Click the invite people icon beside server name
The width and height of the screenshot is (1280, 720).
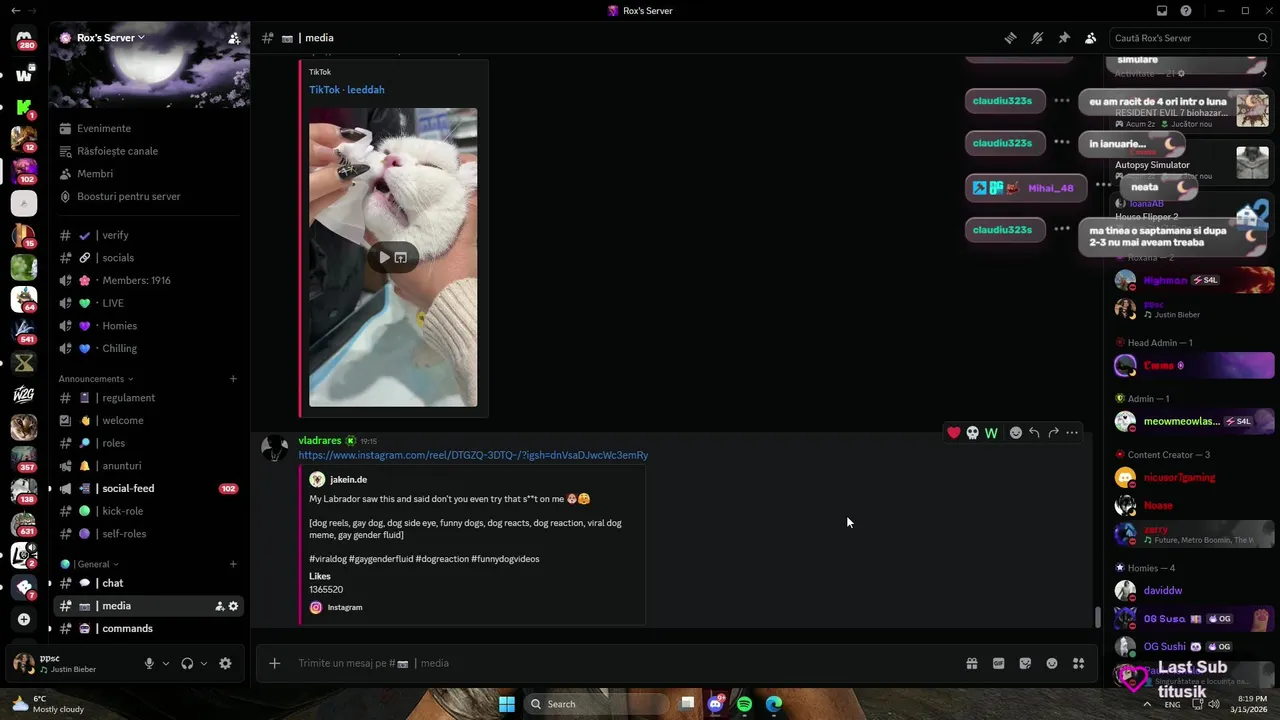(234, 38)
